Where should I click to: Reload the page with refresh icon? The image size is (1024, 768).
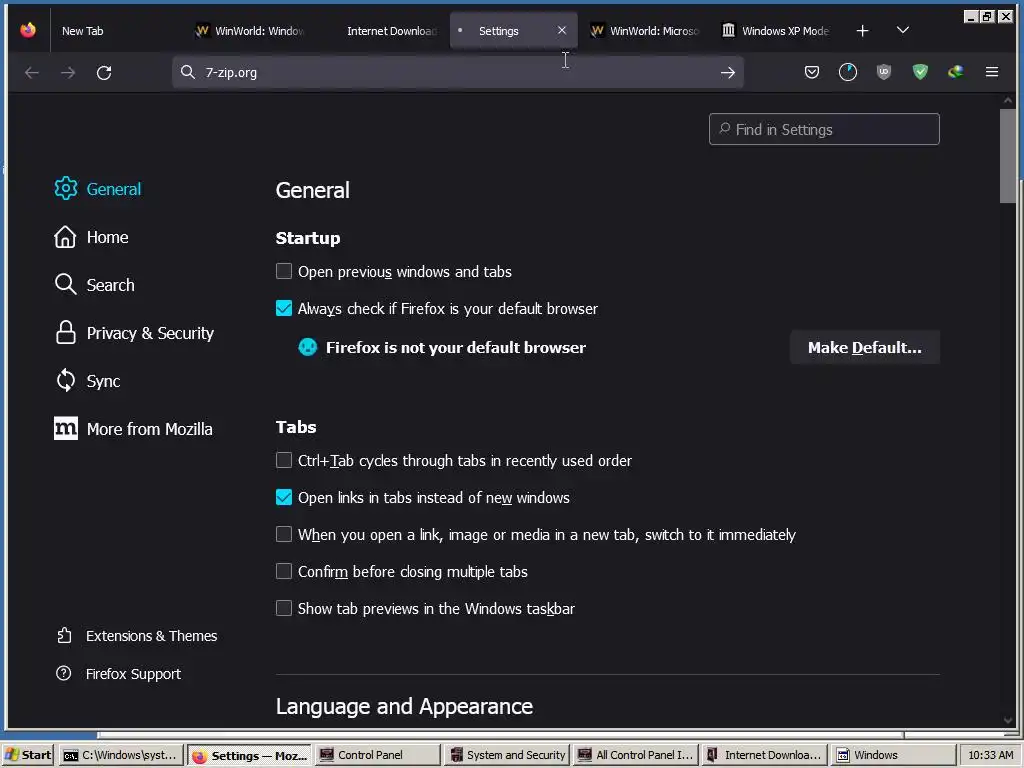pyautogui.click(x=104, y=72)
